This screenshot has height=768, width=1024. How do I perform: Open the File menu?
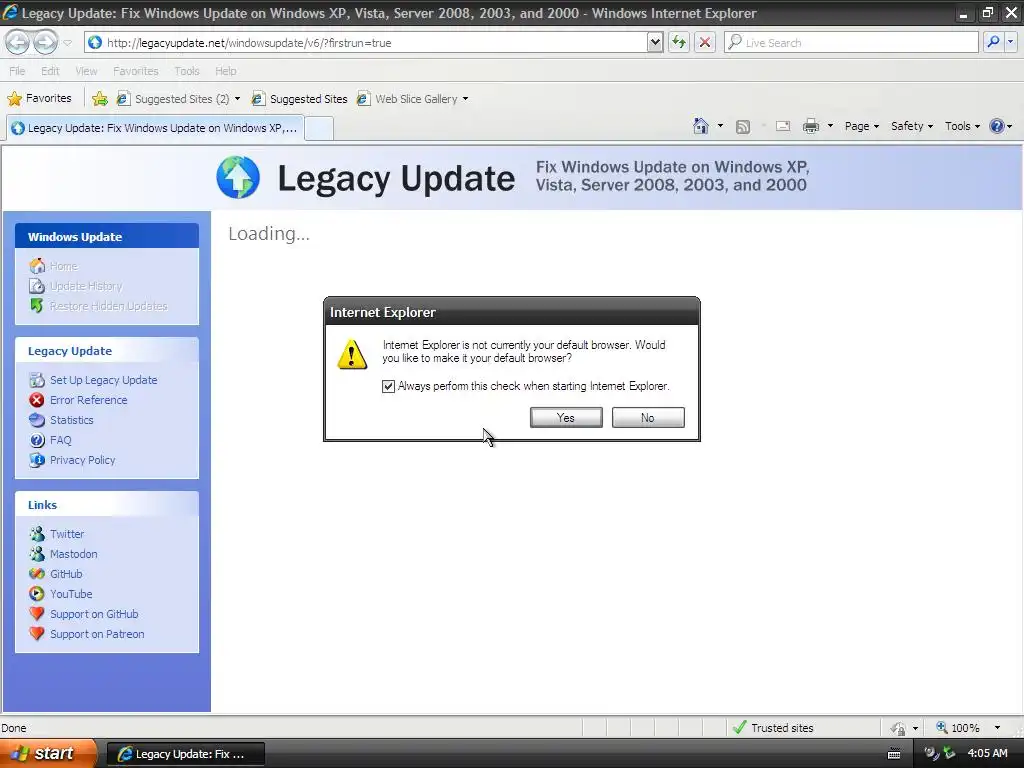tap(17, 71)
